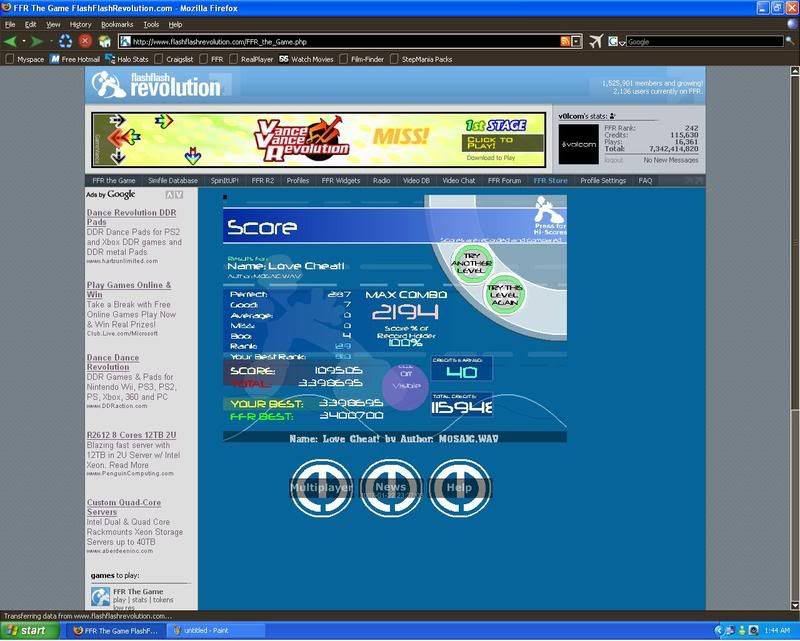The image size is (800, 641).
Task: Open Simfile Database nav tab
Action: [173, 181]
